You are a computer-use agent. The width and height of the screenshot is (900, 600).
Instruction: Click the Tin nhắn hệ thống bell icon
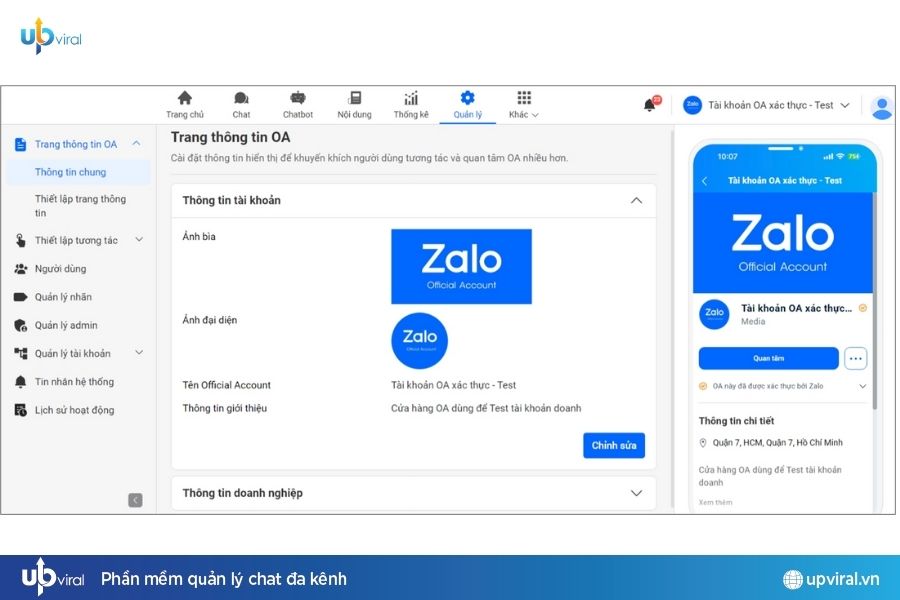click(20, 382)
